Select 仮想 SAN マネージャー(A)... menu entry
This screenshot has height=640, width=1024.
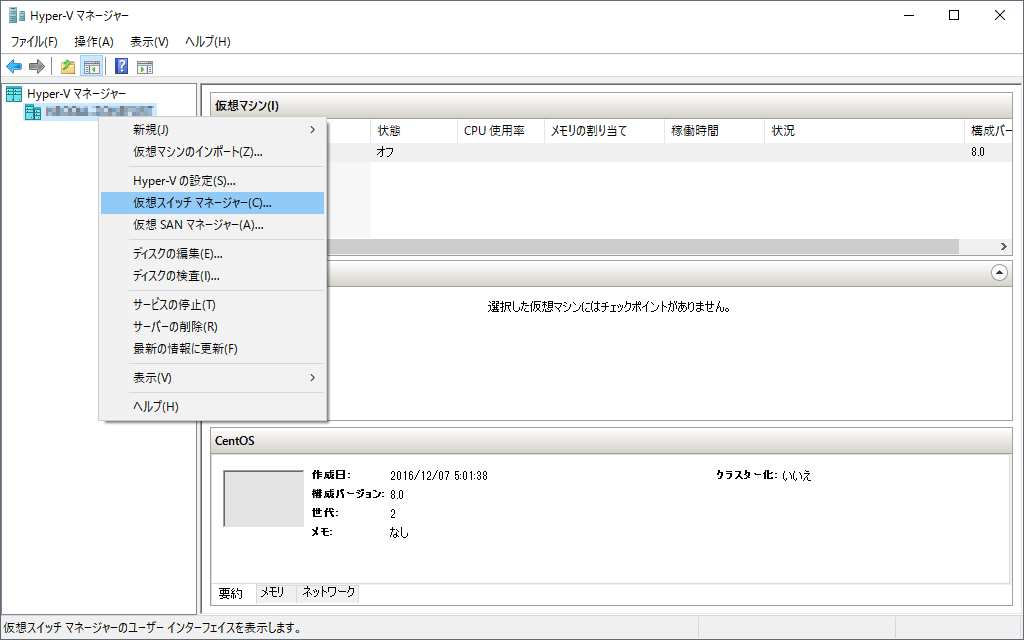click(x=212, y=225)
